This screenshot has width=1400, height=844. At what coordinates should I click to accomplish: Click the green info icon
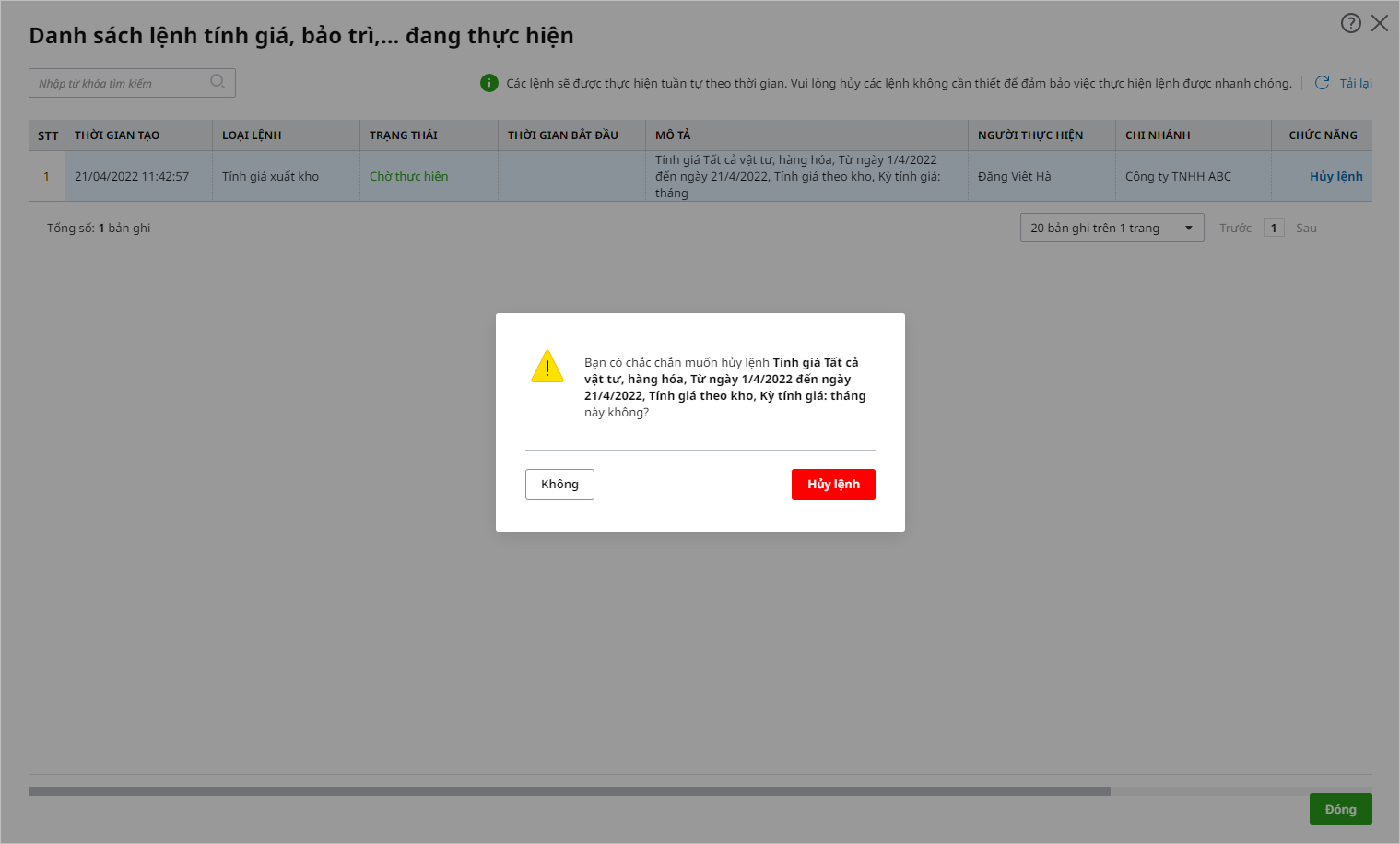pyautogui.click(x=489, y=83)
